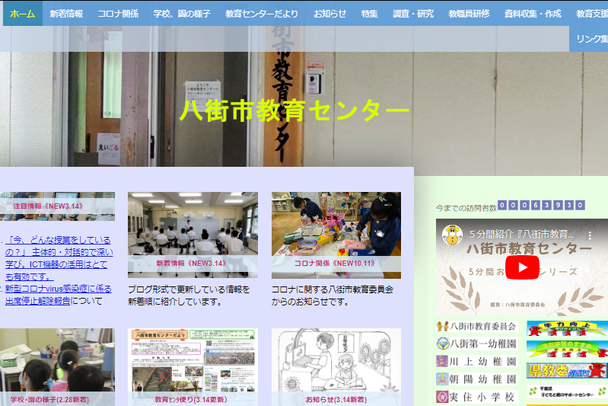This screenshot has width=608, height=406.
Task: Open the 学校・園の様子(2.28新着) thumbnail
Action: pos(57,367)
